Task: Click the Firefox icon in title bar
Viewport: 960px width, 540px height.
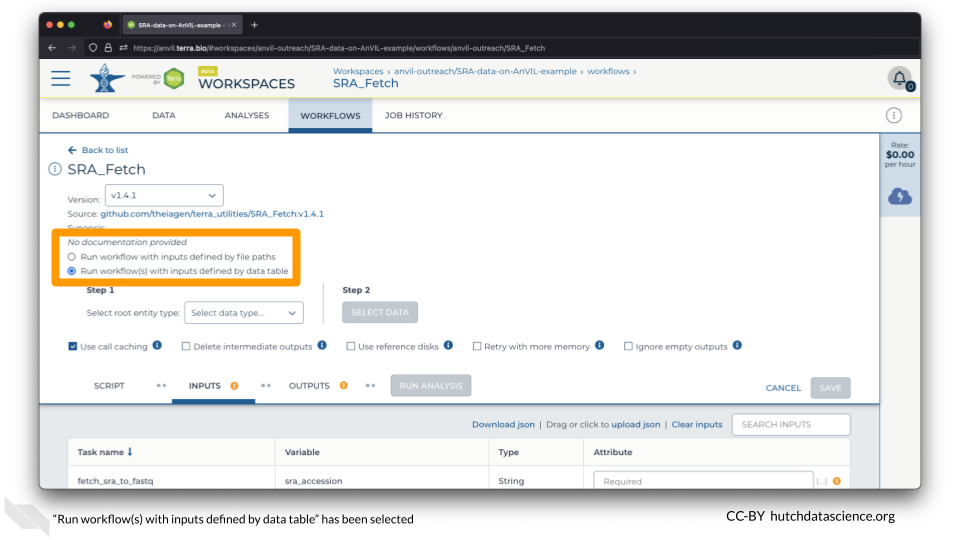Action: pos(108,25)
